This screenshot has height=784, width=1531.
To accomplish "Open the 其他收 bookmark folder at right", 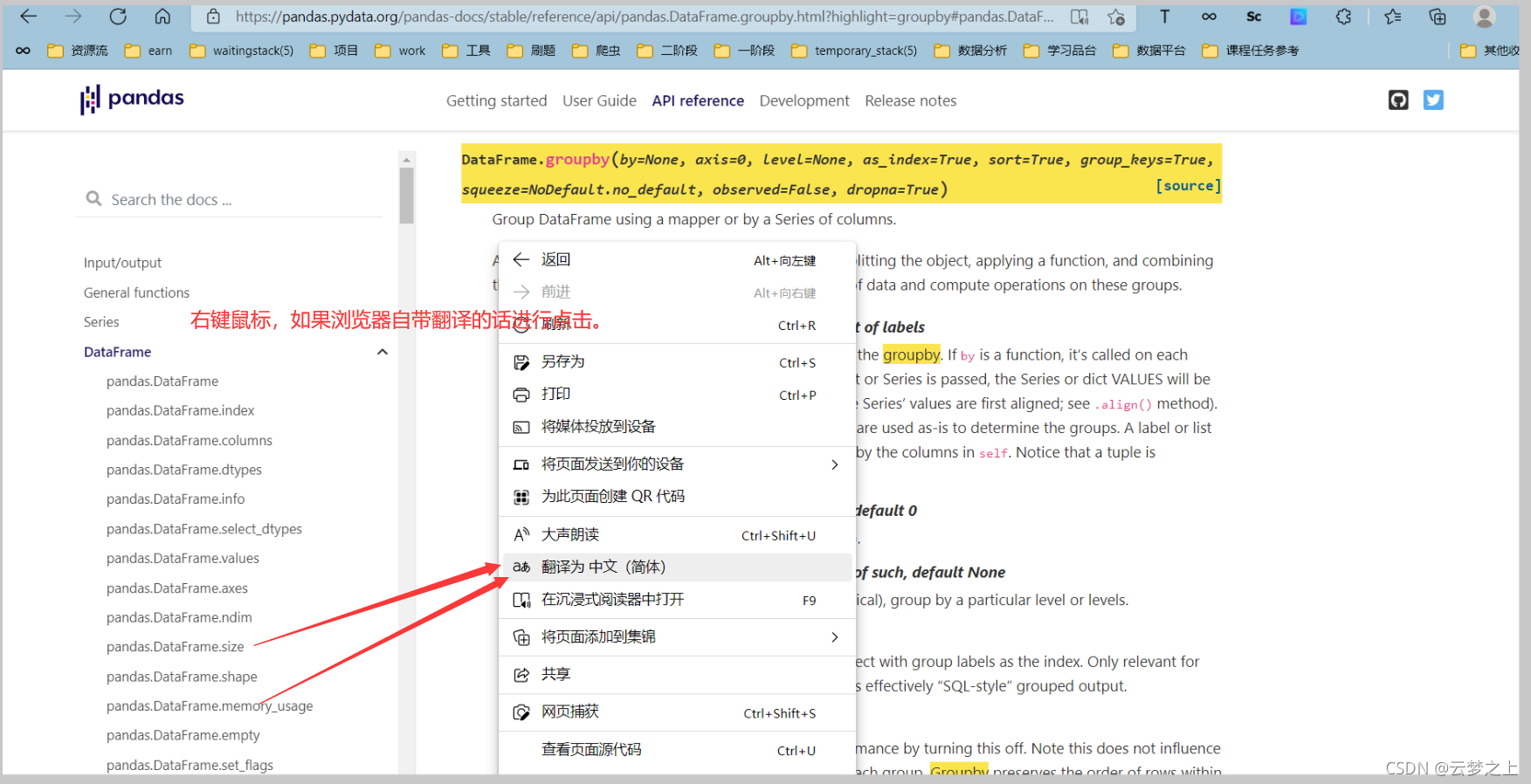I will (x=1490, y=51).
